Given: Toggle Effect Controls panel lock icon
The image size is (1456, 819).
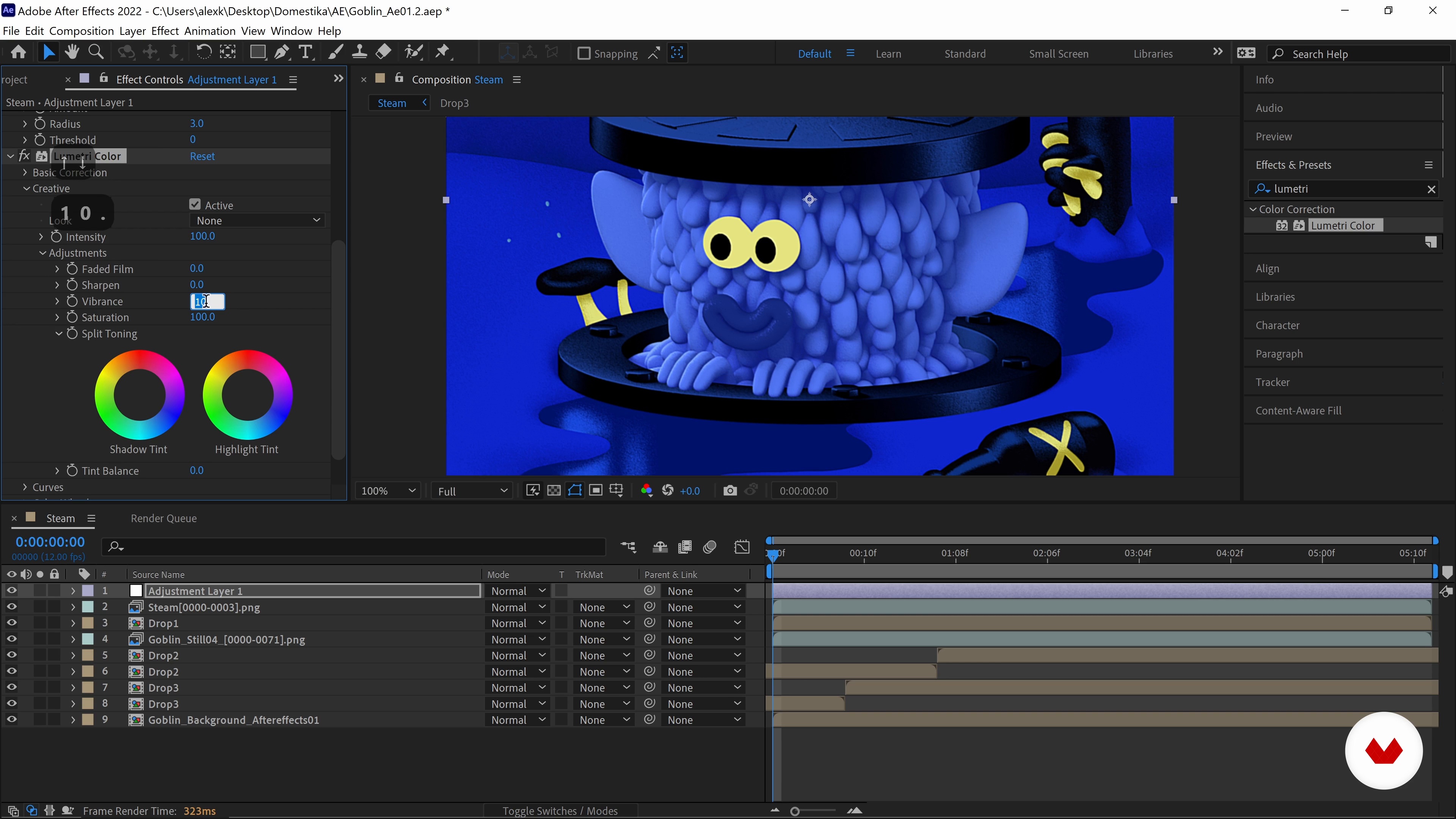Looking at the screenshot, I should (104, 78).
